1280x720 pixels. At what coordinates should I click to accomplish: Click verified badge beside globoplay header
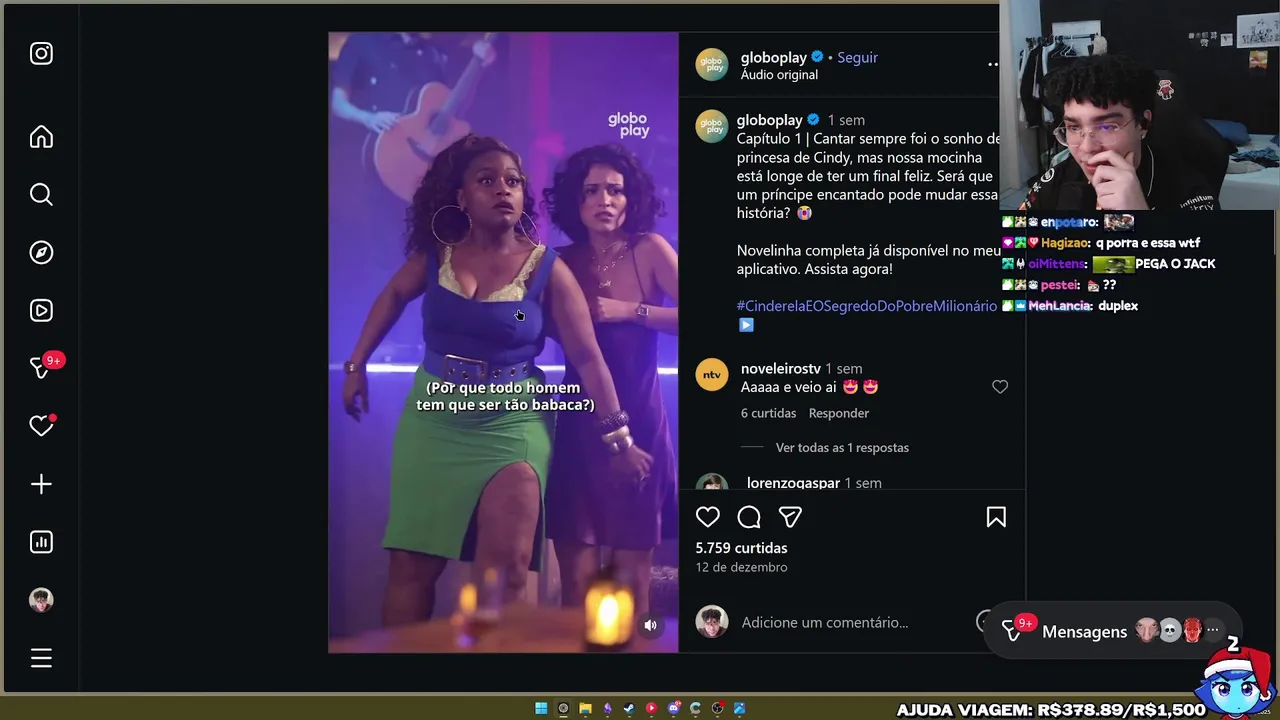tap(816, 58)
